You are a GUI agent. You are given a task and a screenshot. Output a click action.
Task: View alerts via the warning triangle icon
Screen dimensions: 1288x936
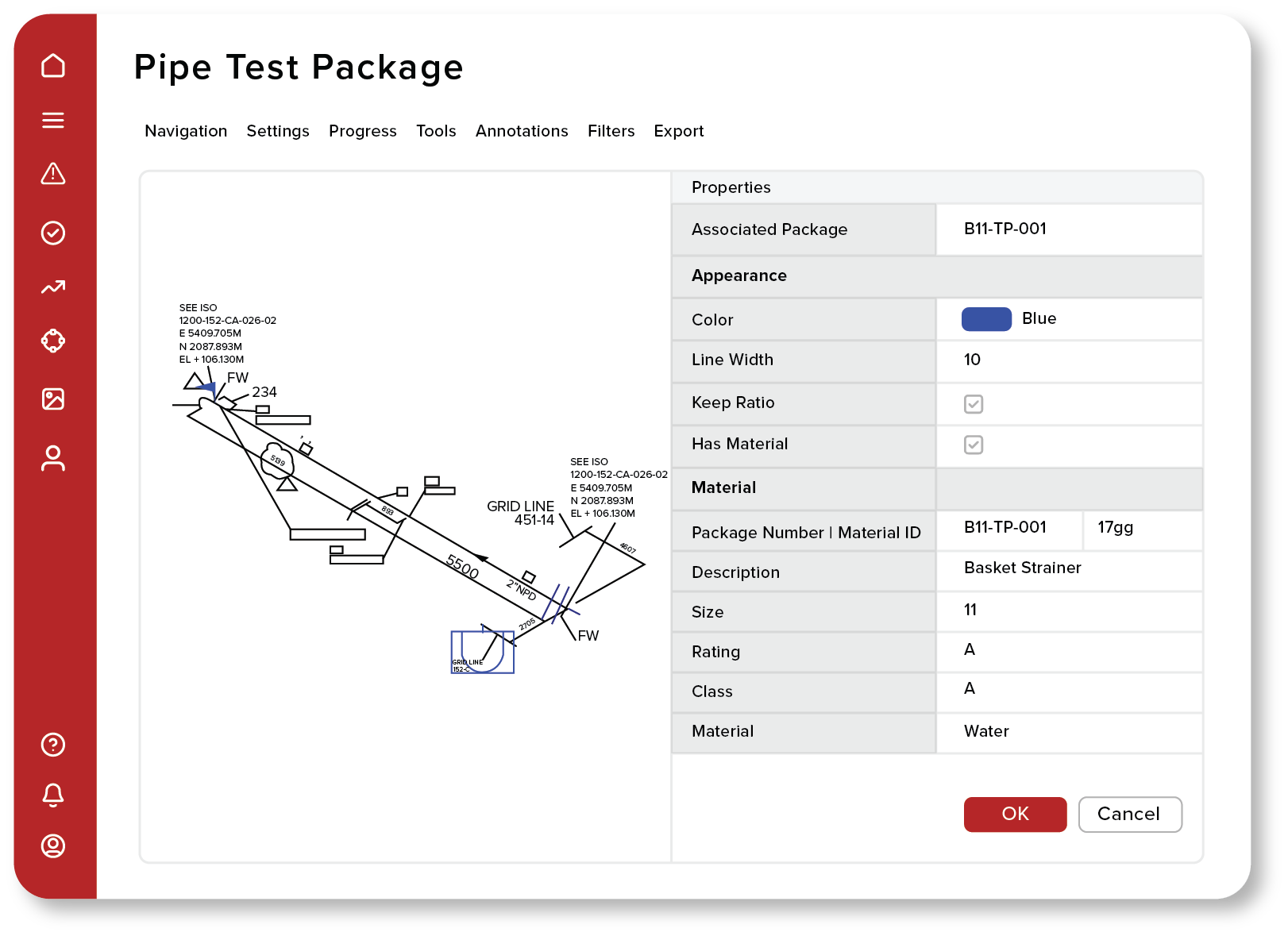click(x=52, y=174)
